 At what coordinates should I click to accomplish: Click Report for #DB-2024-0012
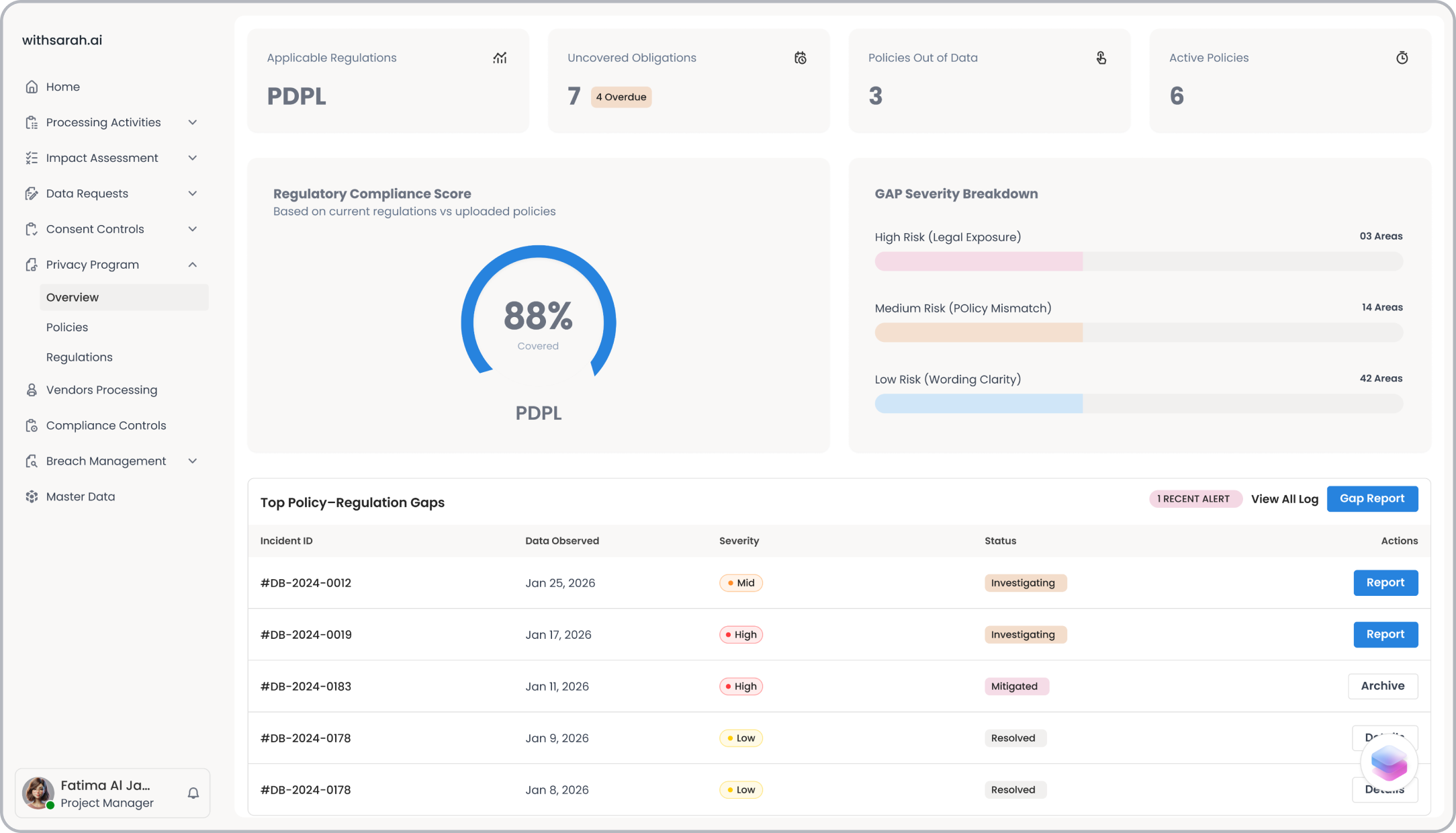[1385, 582]
